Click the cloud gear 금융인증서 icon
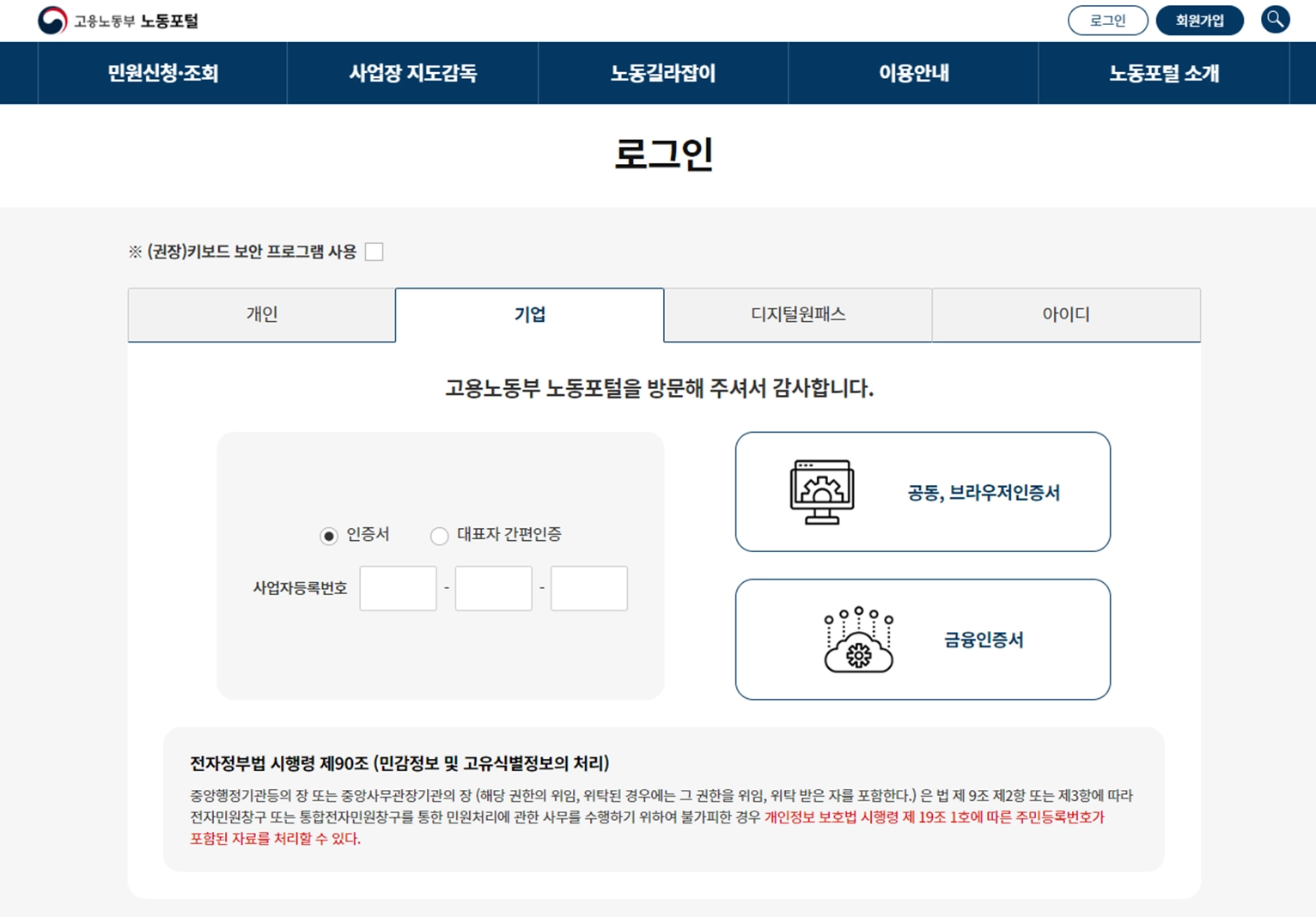1316x917 pixels. (858, 640)
